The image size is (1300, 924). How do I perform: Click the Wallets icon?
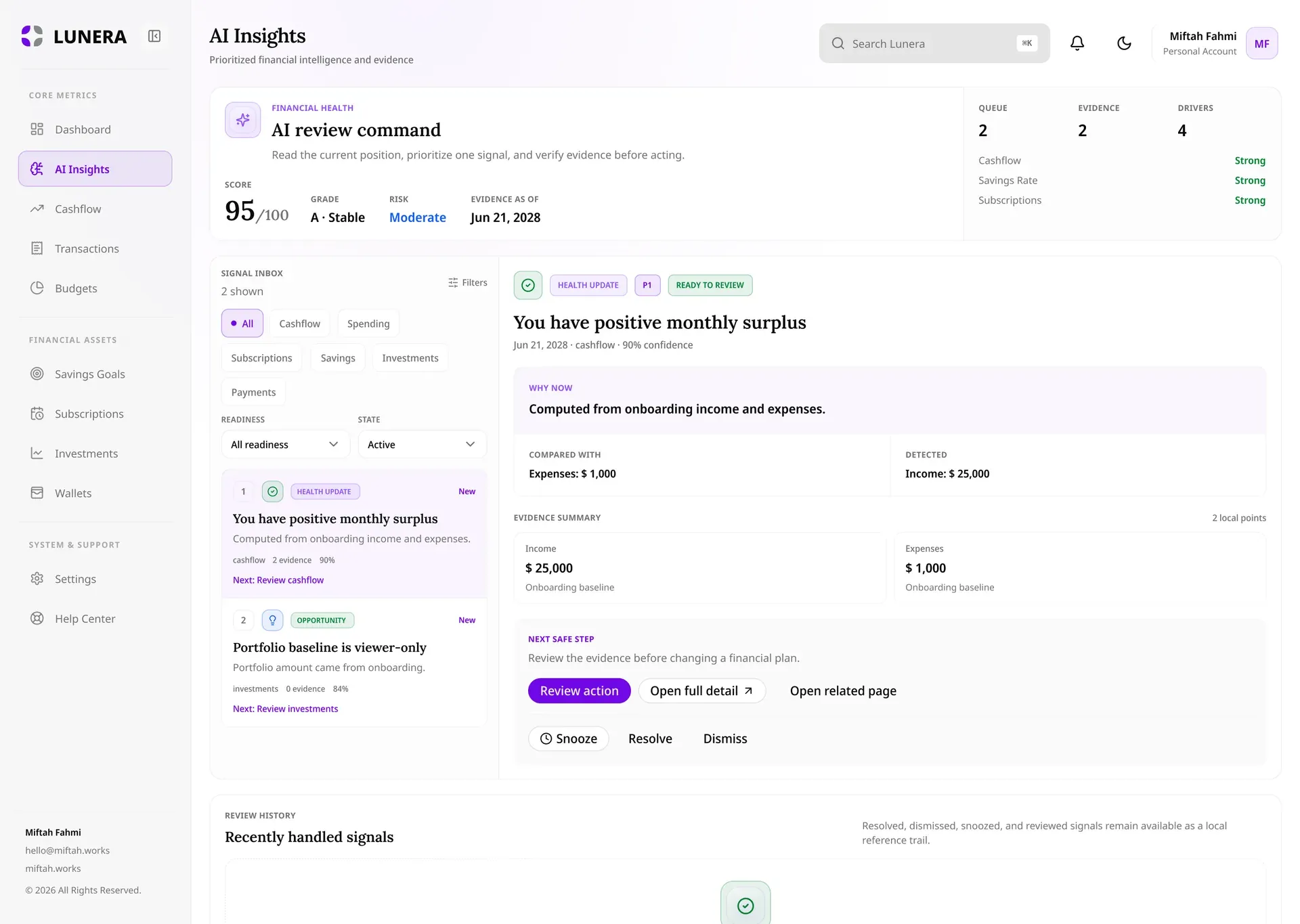point(37,493)
